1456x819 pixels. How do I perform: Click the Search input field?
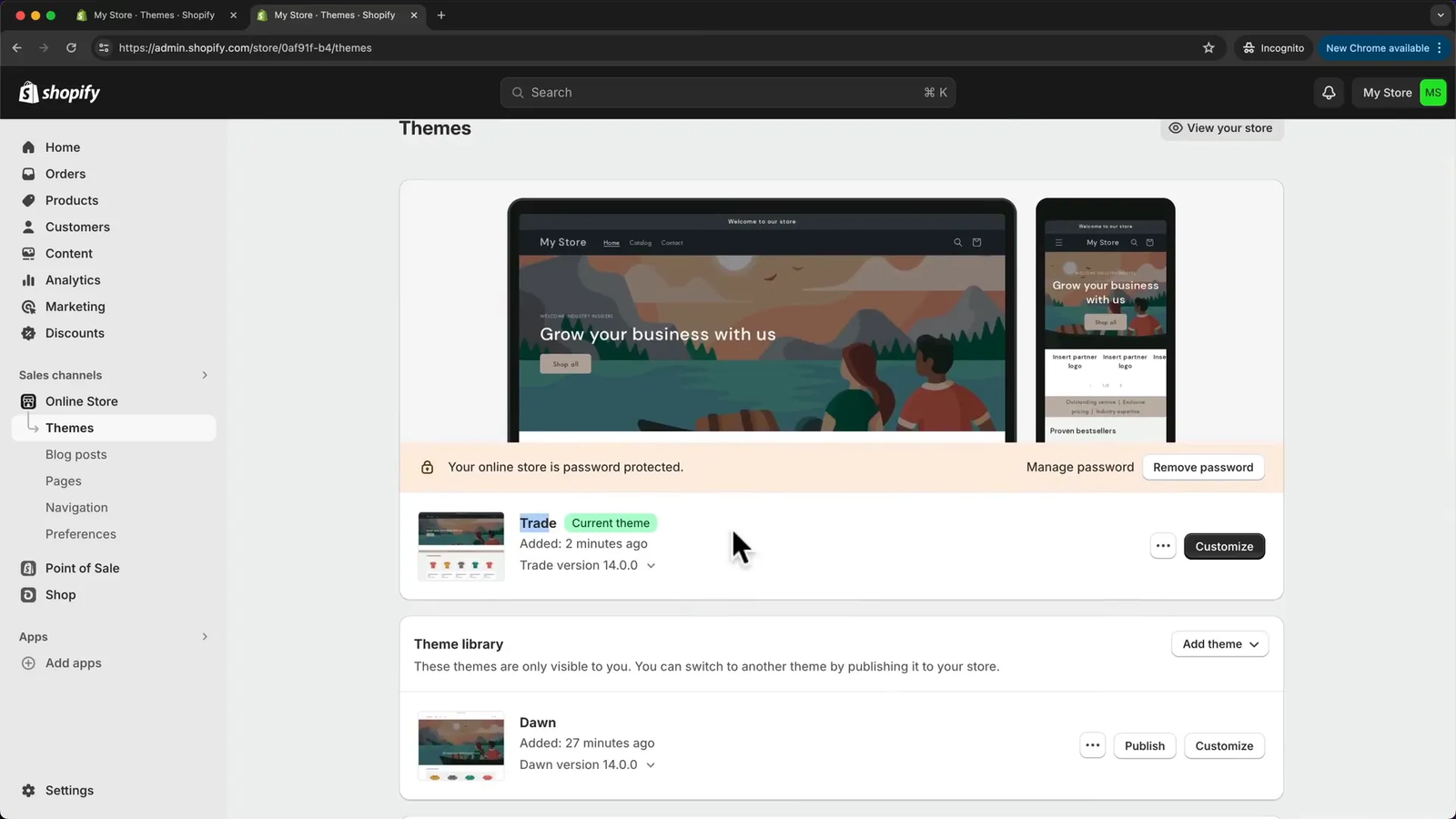coord(728,93)
